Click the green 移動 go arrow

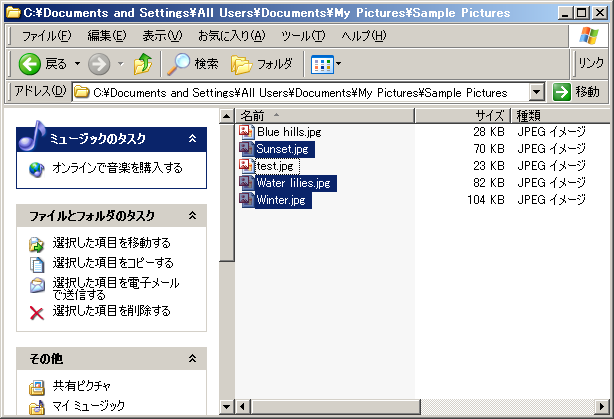[562, 92]
